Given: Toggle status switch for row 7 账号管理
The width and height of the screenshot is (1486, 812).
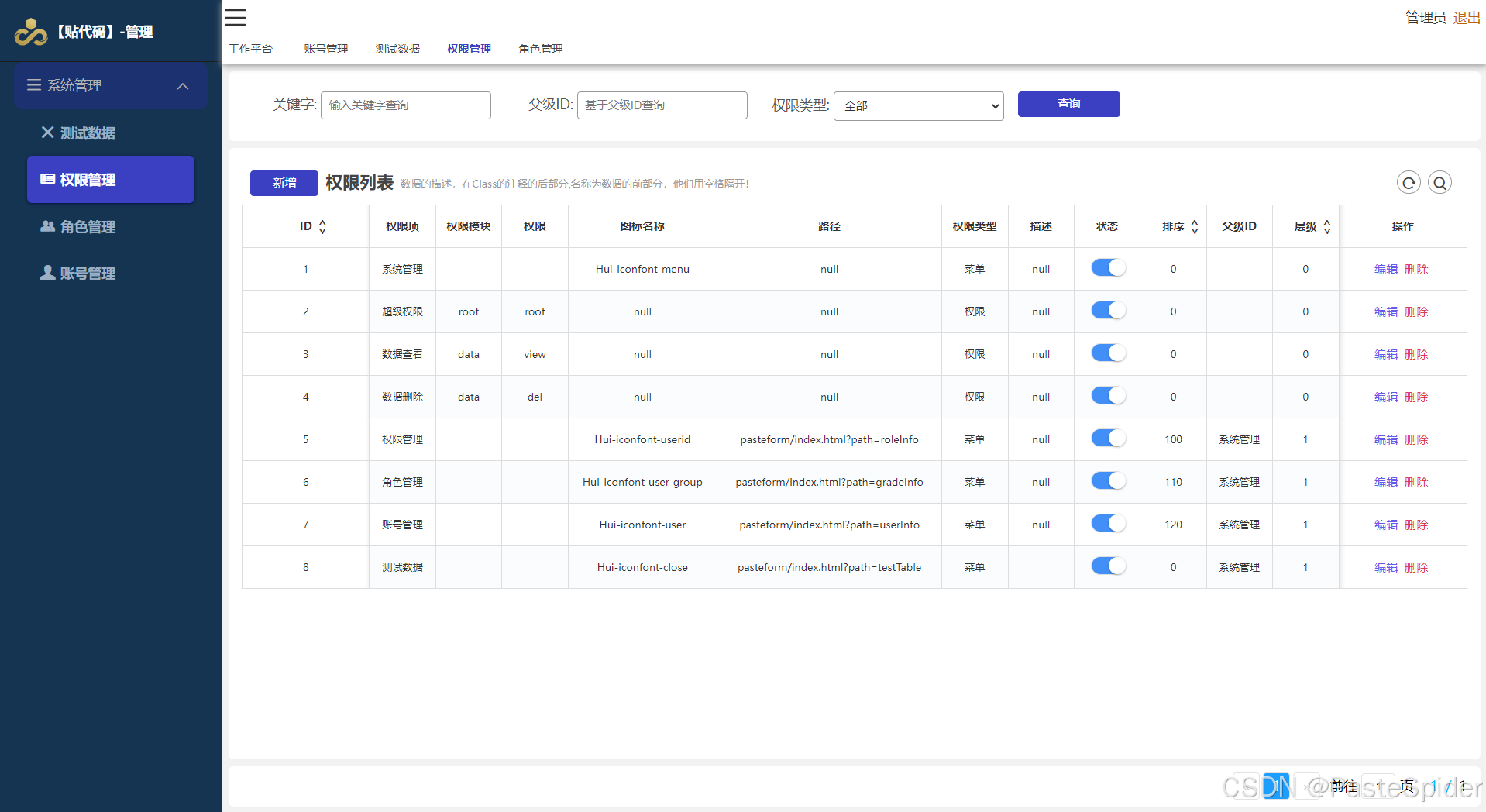Looking at the screenshot, I should (1108, 524).
